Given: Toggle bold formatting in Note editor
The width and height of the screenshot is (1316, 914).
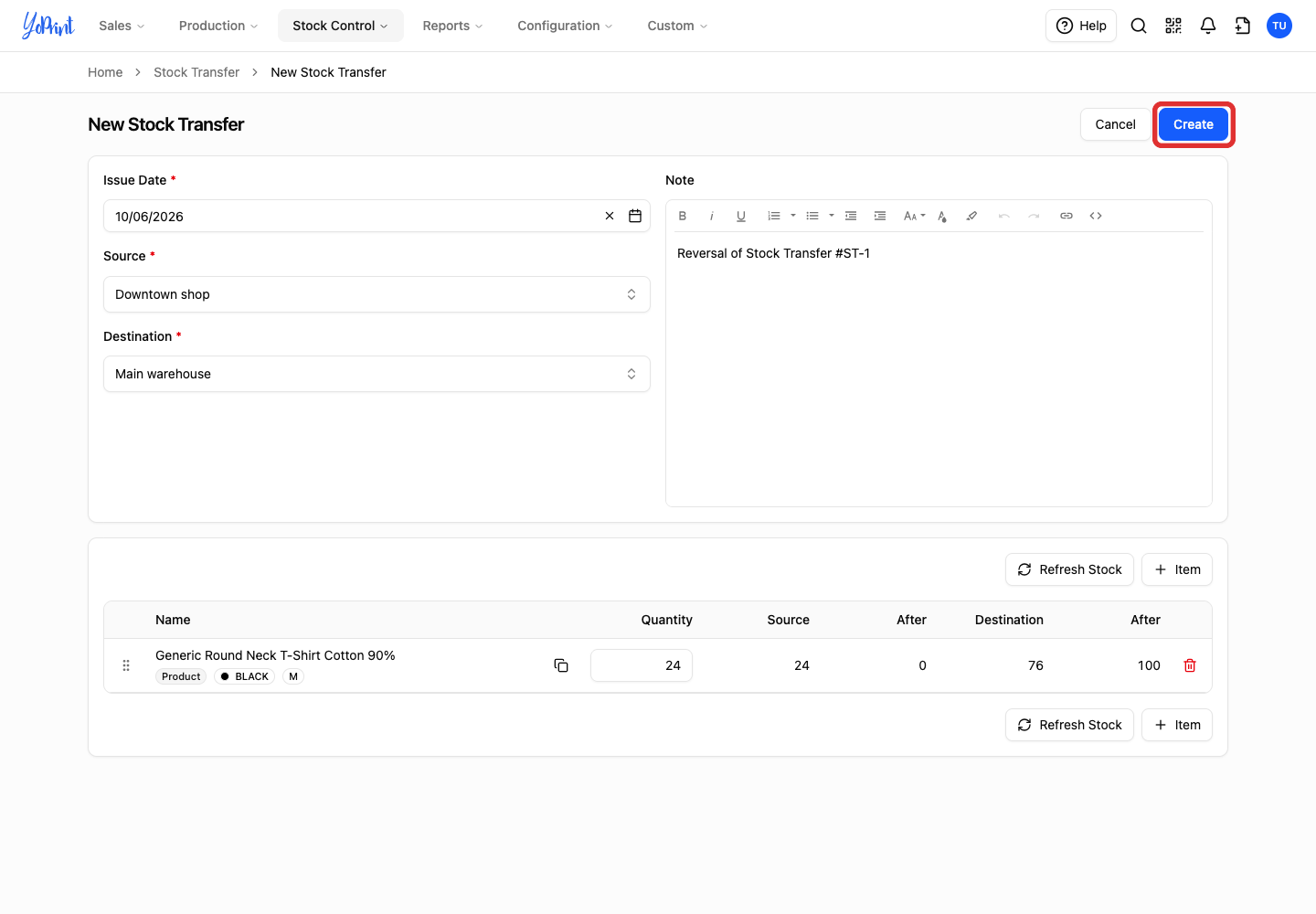Looking at the screenshot, I should 683,216.
